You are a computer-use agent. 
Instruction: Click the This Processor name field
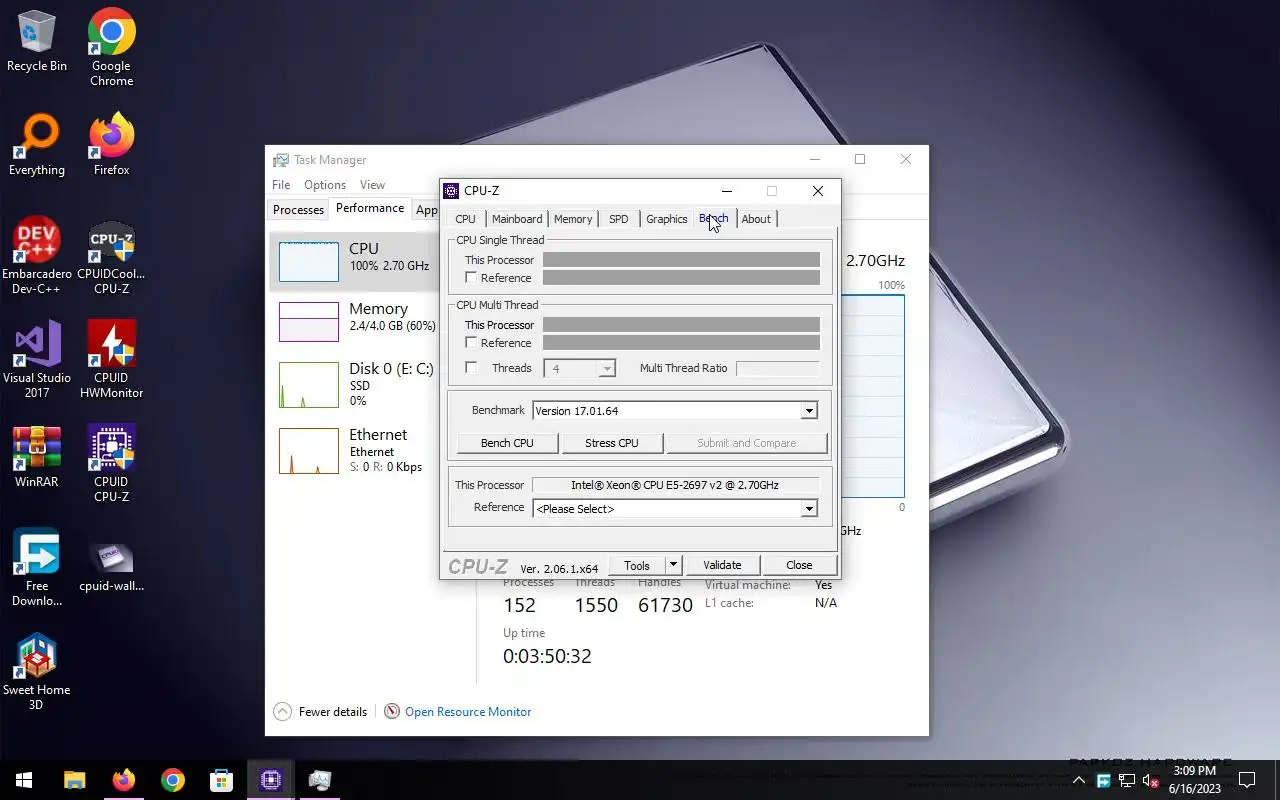675,485
